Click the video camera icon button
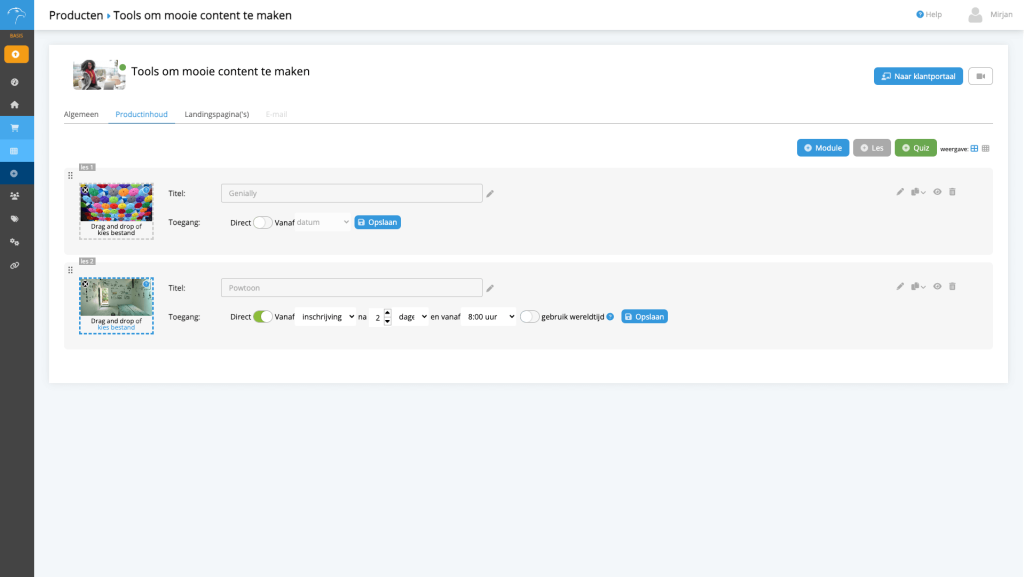1024x577 pixels. [x=980, y=76]
